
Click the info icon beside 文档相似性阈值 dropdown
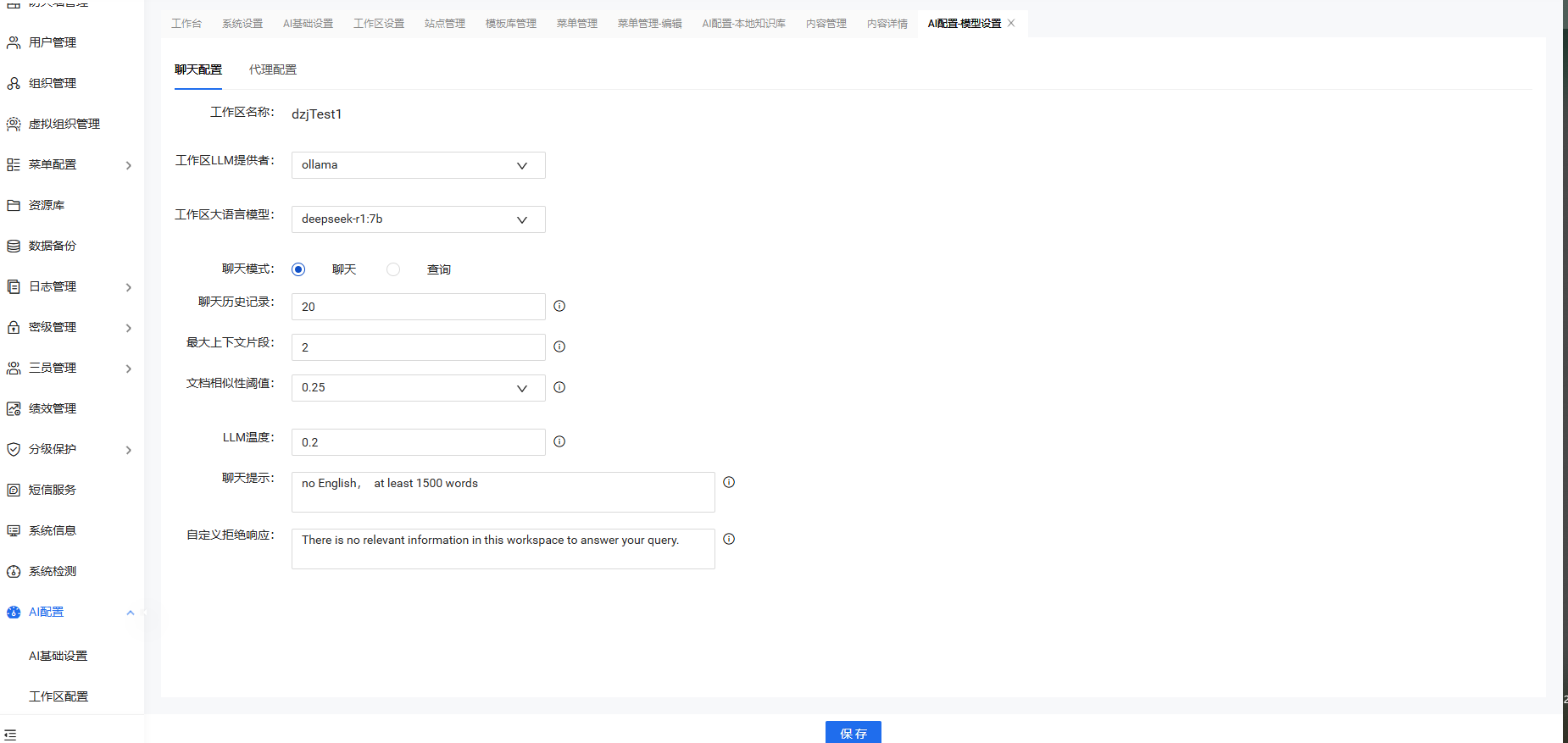tap(559, 387)
